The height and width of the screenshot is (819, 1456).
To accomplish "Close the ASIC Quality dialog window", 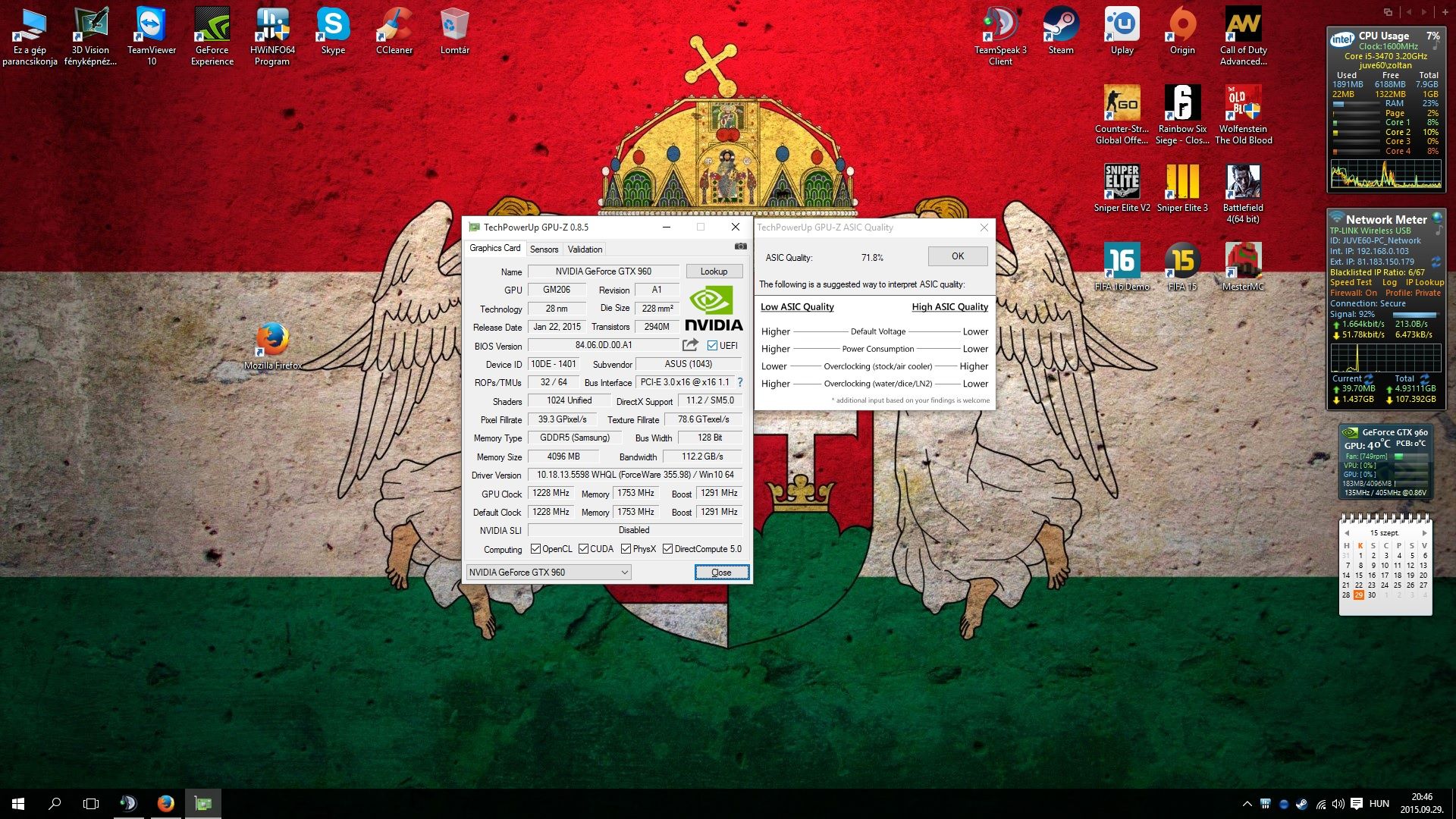I will 984,227.
